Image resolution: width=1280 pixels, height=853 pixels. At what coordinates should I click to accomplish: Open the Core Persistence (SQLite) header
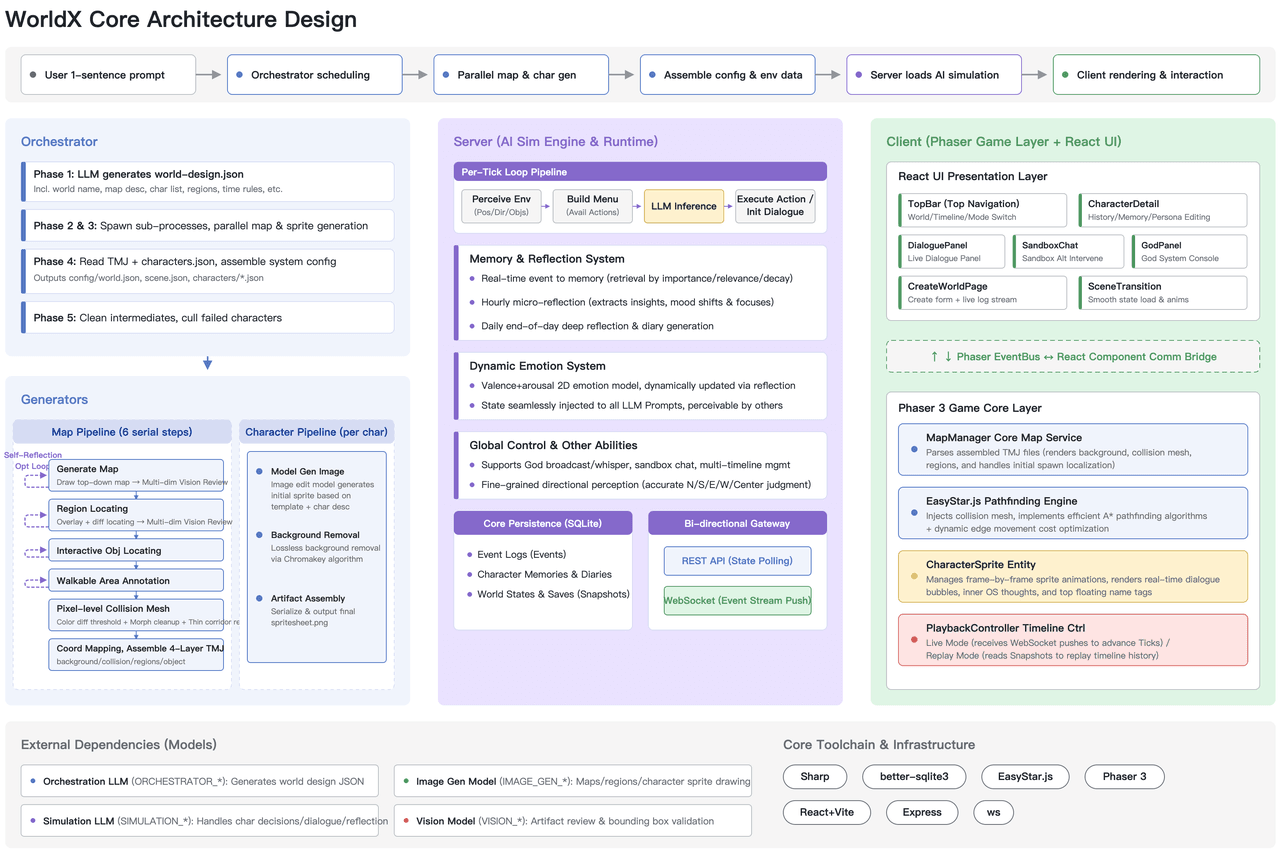click(543, 523)
